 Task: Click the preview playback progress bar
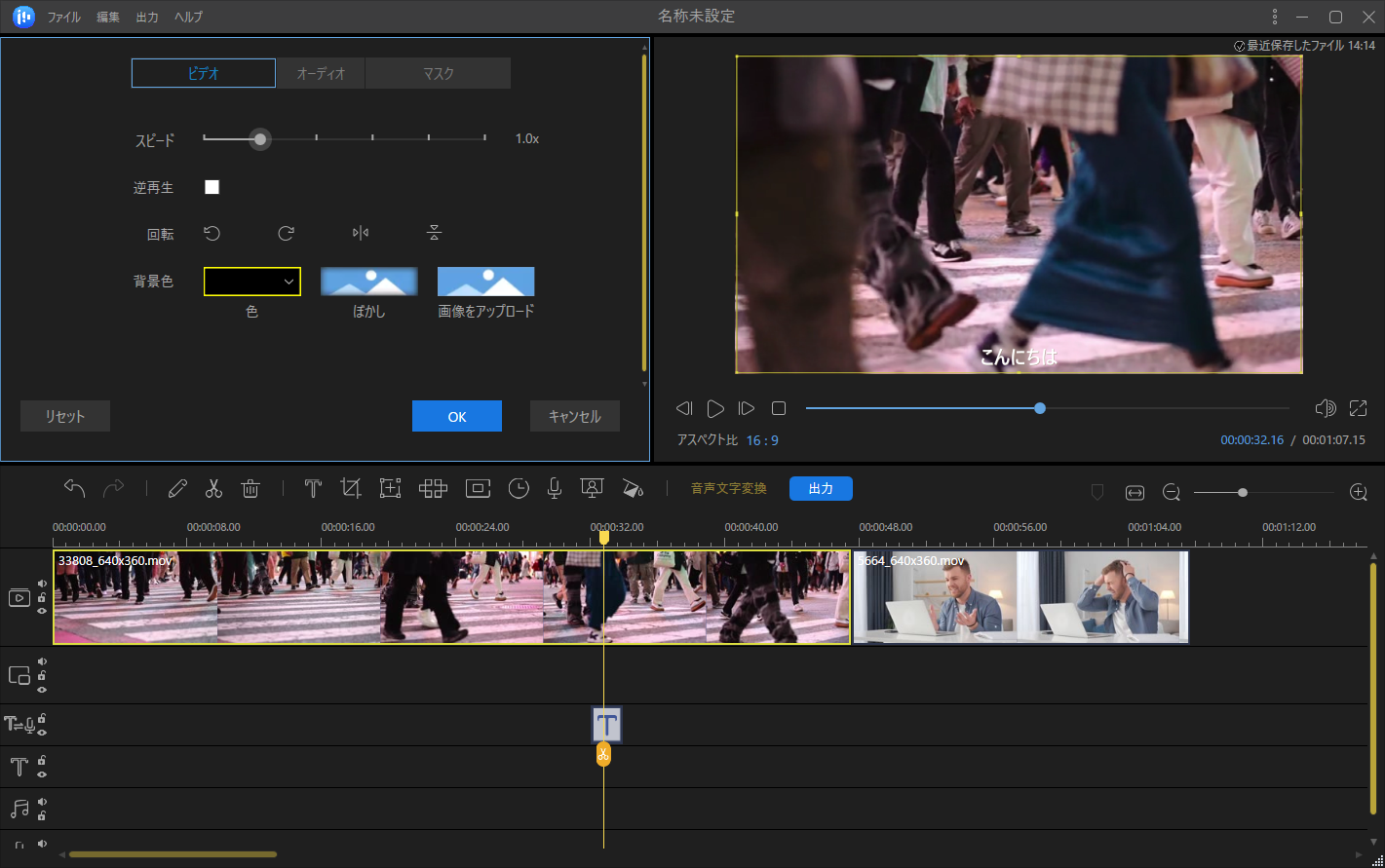pyautogui.click(x=1048, y=408)
